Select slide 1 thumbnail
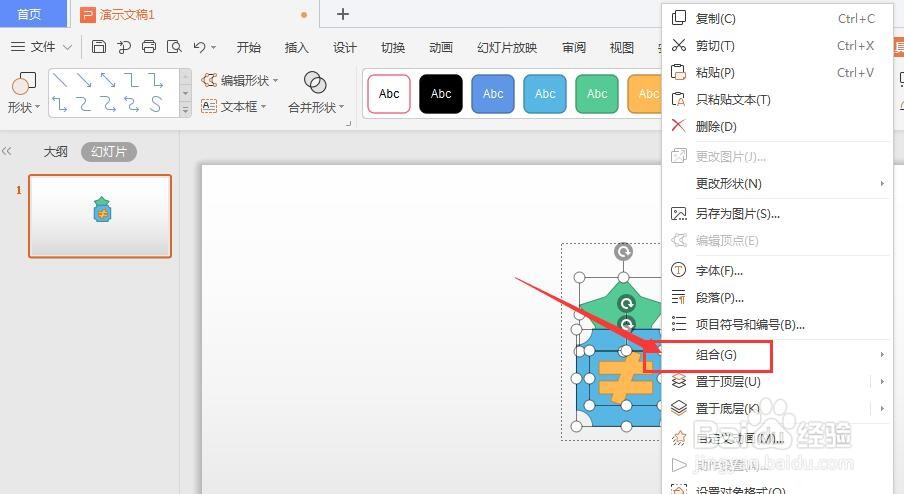Viewport: 904px width, 494px height. 100,216
